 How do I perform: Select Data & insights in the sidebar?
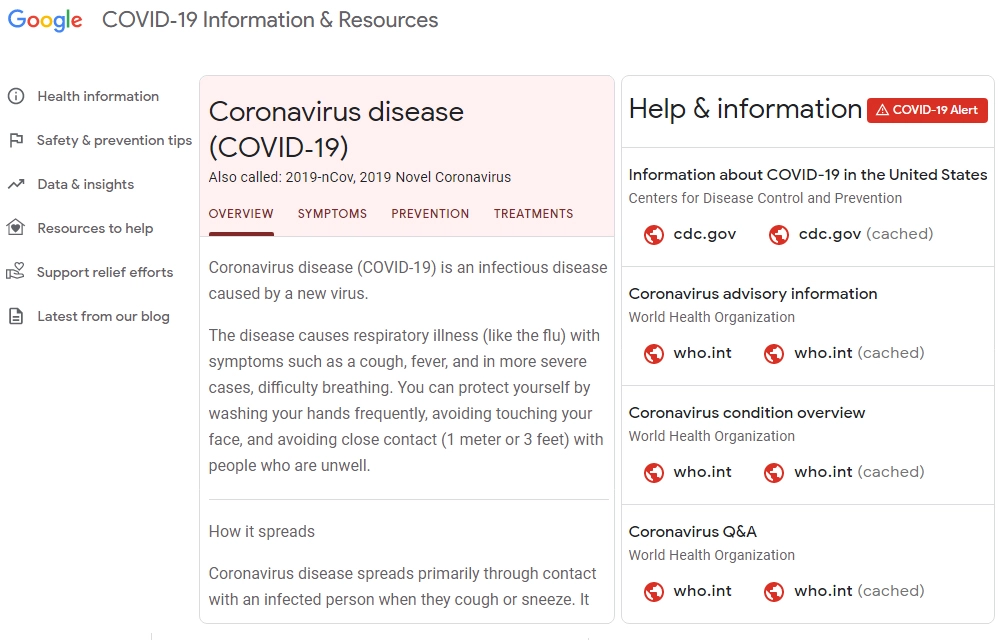pyautogui.click(x=85, y=184)
